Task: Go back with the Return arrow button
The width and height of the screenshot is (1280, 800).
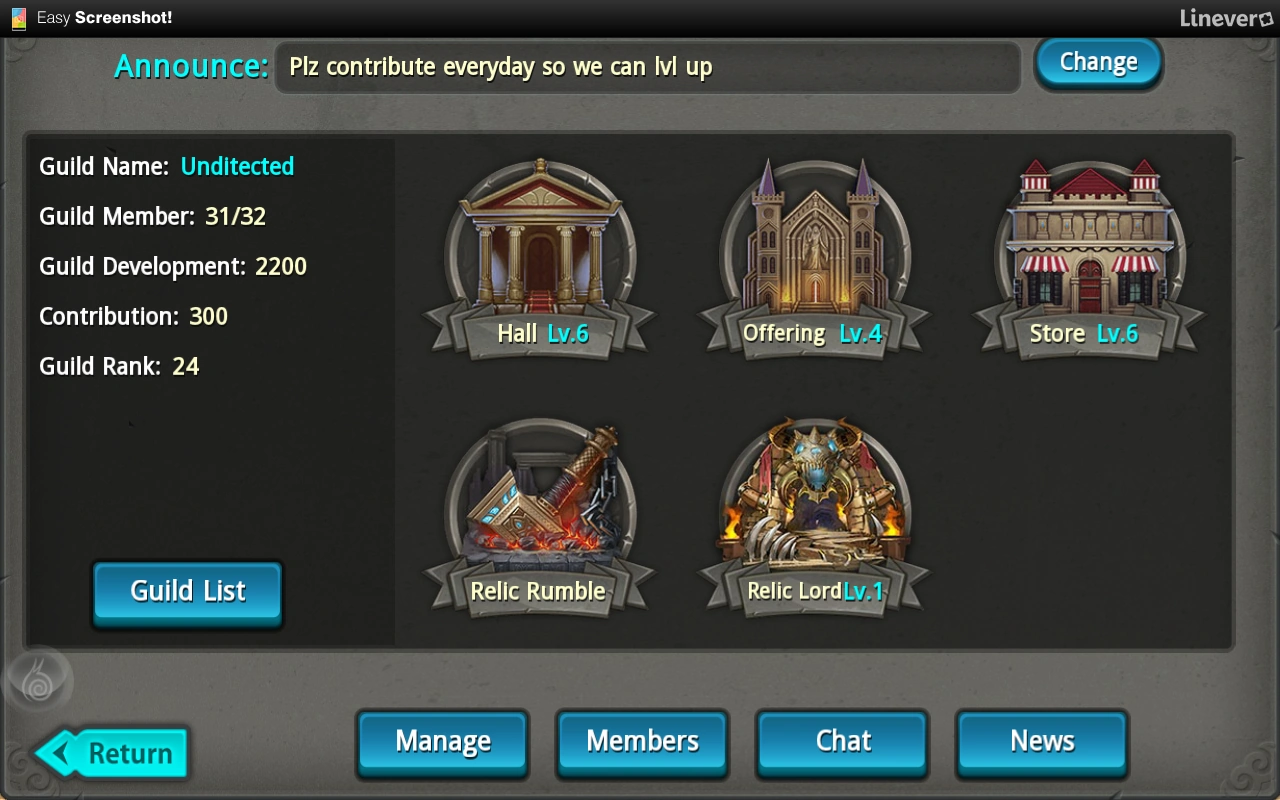Action: click(112, 753)
